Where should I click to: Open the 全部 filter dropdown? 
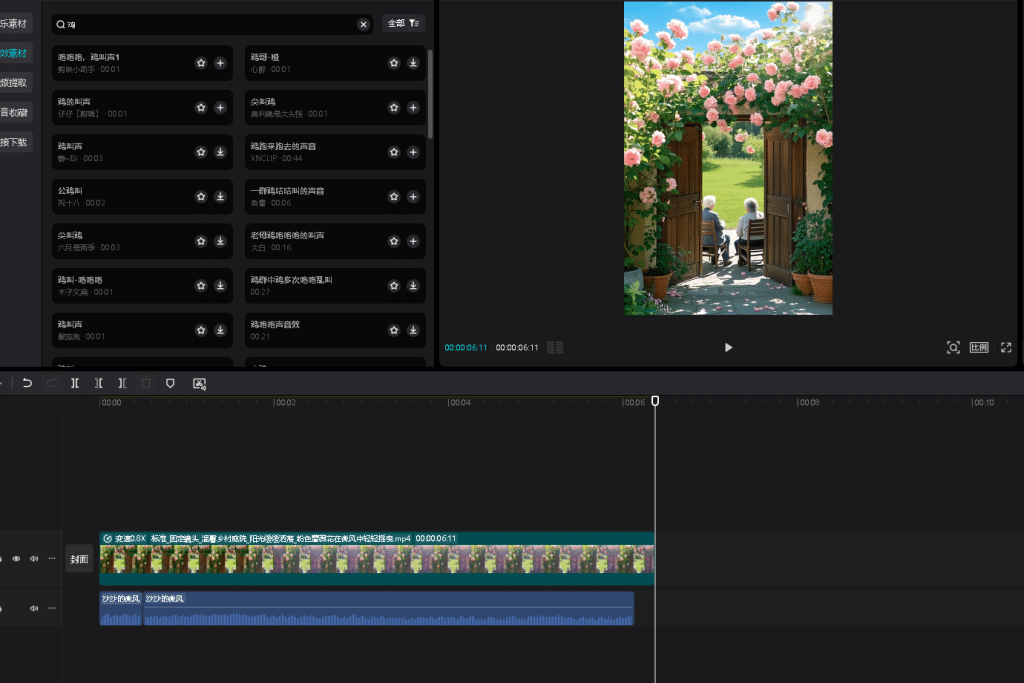pos(404,23)
